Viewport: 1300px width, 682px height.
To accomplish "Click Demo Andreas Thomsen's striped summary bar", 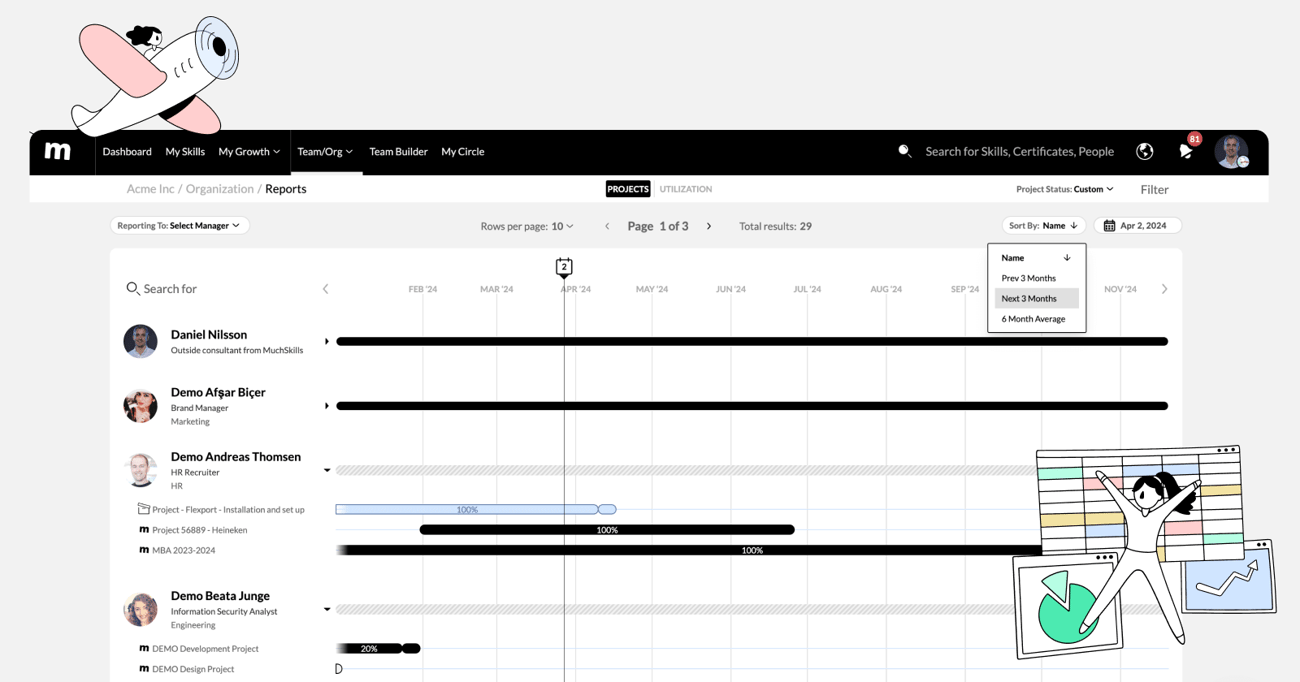I will (x=686, y=470).
